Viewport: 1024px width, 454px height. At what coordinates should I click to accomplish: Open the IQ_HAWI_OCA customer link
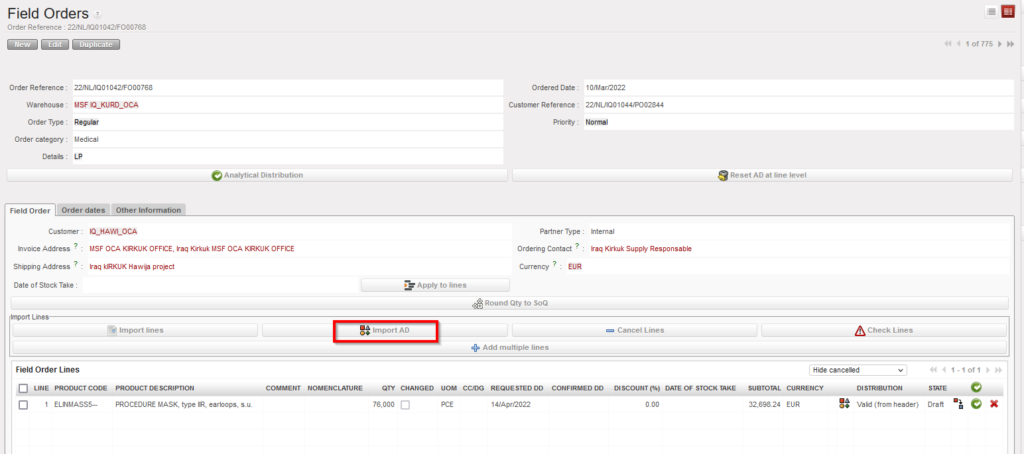(x=113, y=231)
